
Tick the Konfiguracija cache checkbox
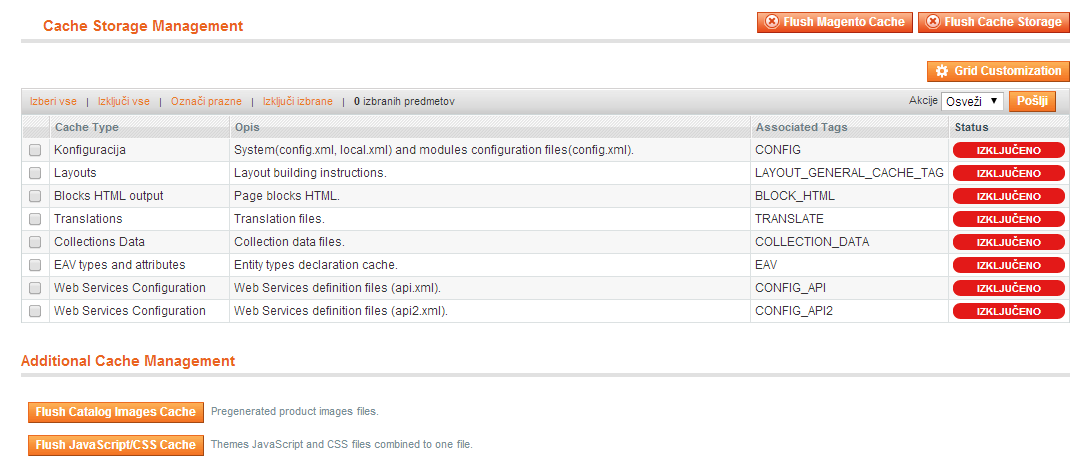click(35, 150)
